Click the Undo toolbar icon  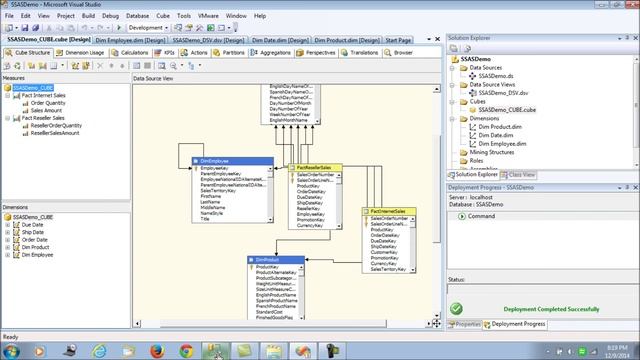pyautogui.click(x=84, y=28)
